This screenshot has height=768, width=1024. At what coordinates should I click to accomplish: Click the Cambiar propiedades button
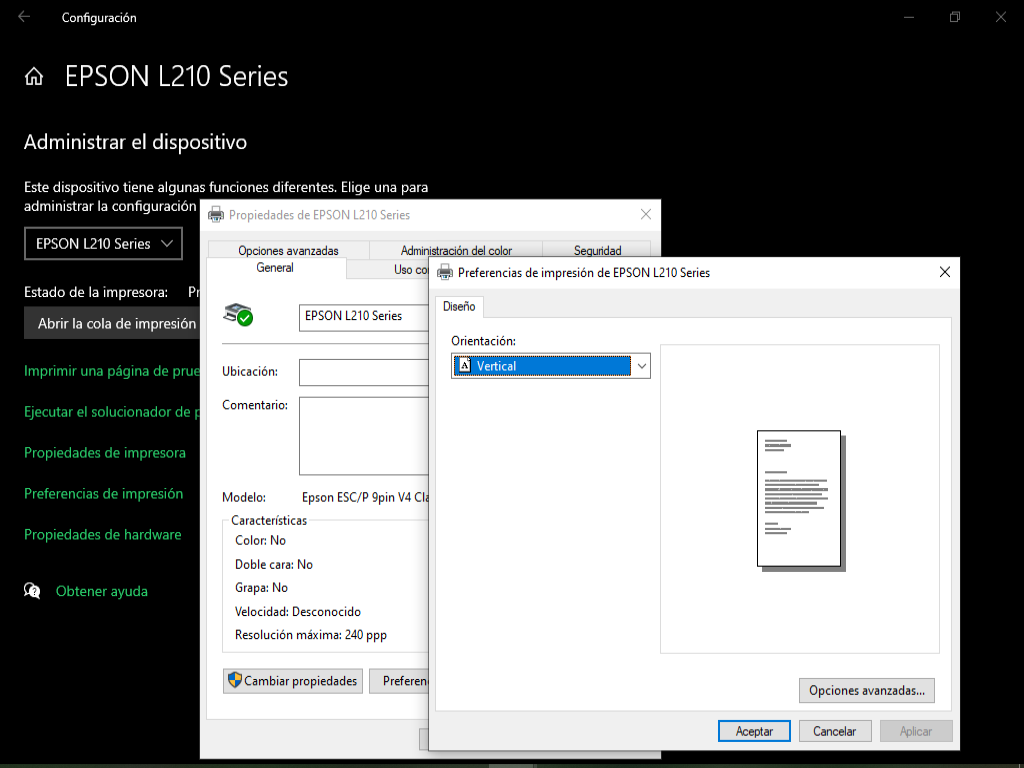click(x=293, y=681)
